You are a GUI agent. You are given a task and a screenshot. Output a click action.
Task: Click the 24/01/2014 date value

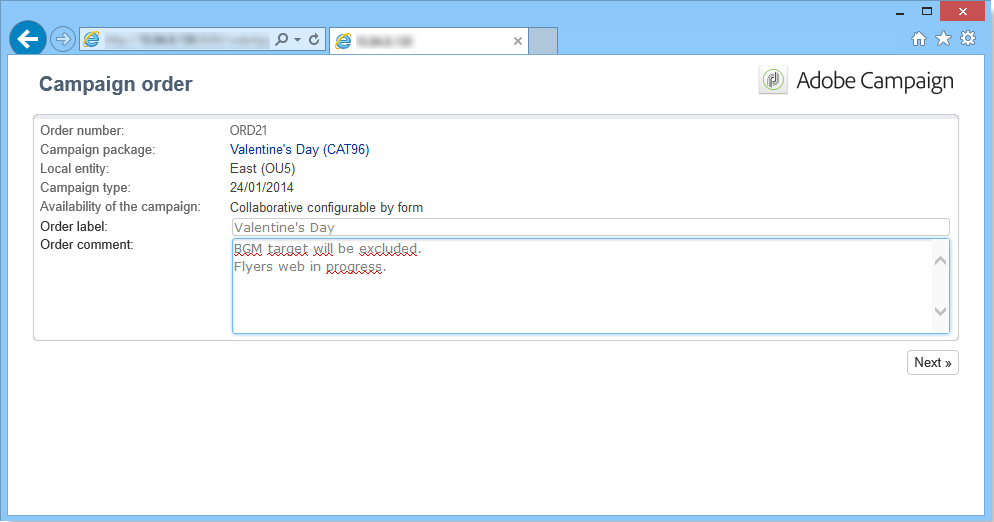[x=262, y=188]
